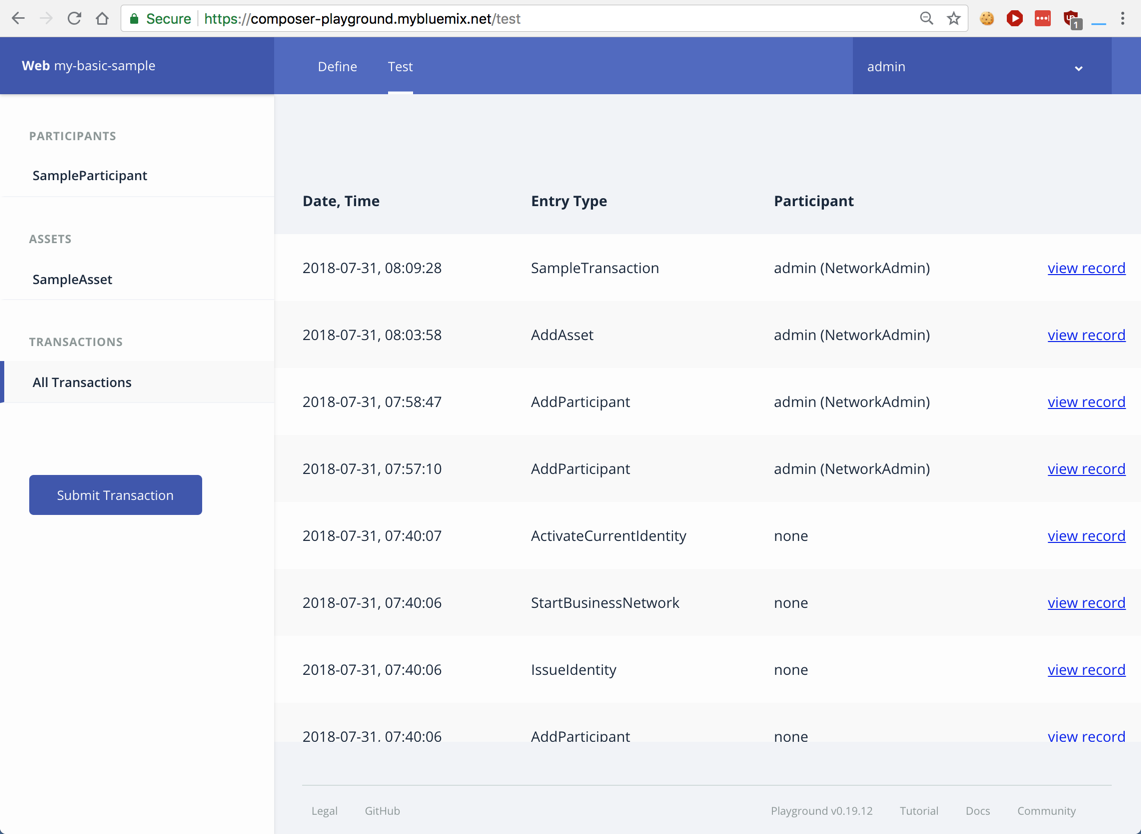Select the Test tab

pyautogui.click(x=400, y=66)
